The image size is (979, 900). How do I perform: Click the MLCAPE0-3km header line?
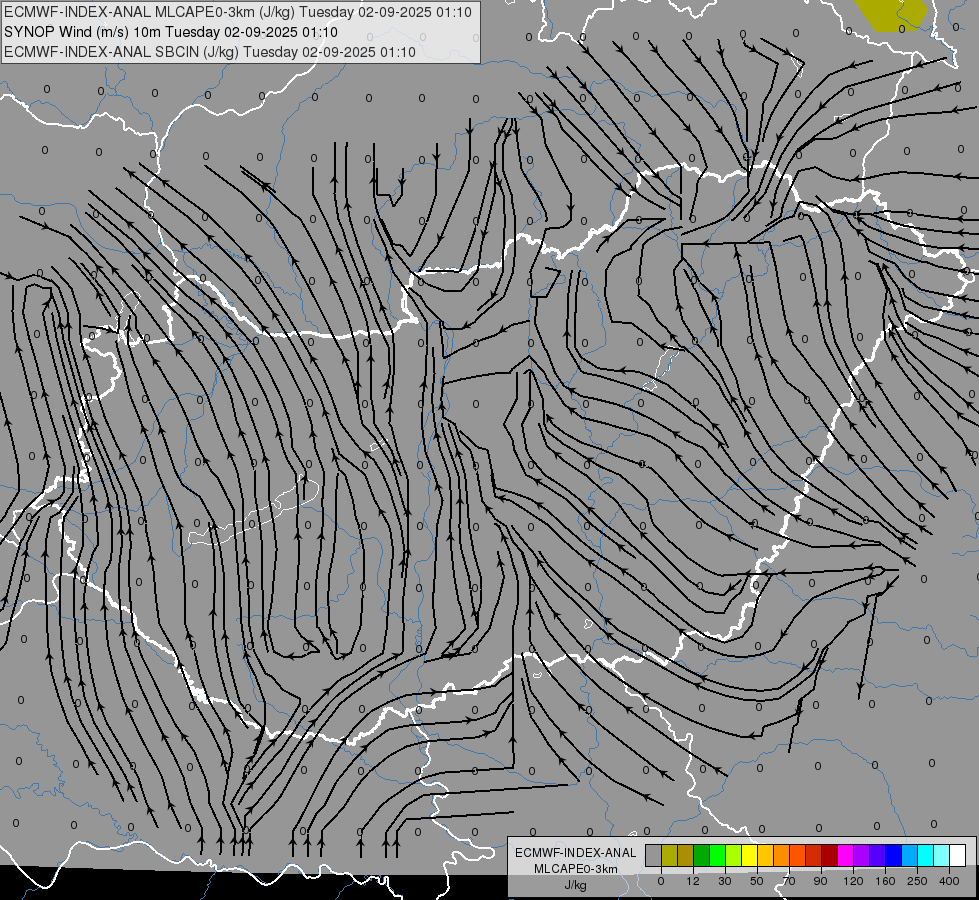pyautogui.click(x=238, y=12)
